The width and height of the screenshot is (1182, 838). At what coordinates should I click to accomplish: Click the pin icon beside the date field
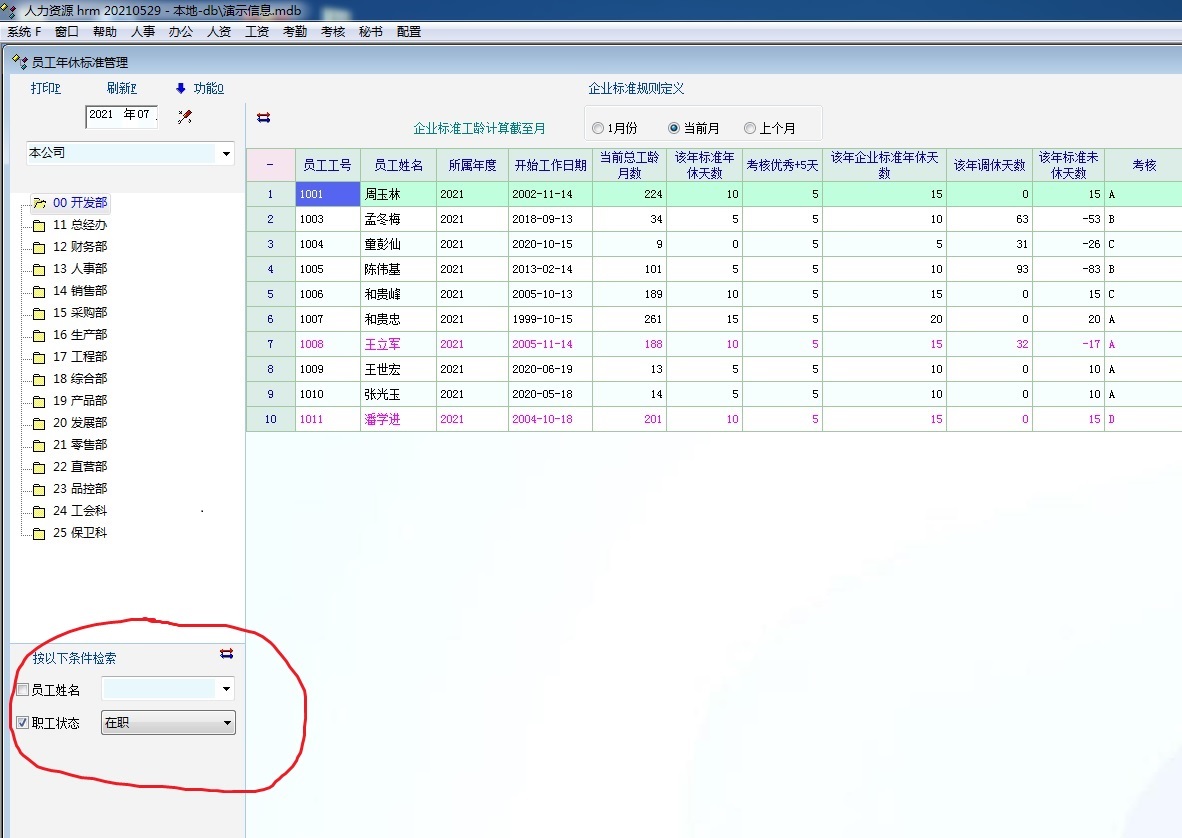click(x=184, y=116)
